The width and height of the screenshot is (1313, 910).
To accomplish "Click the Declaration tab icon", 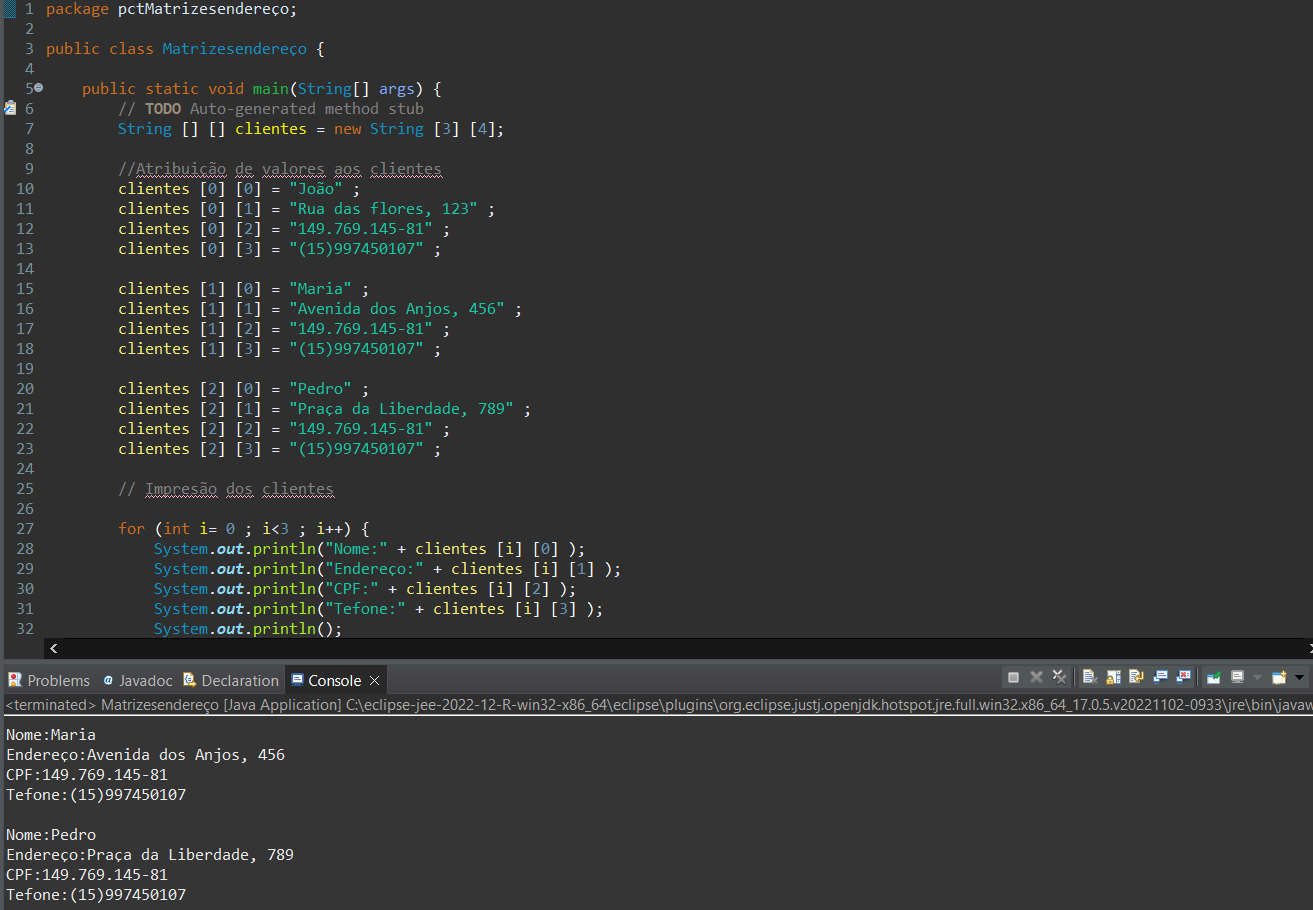I will click(190, 680).
